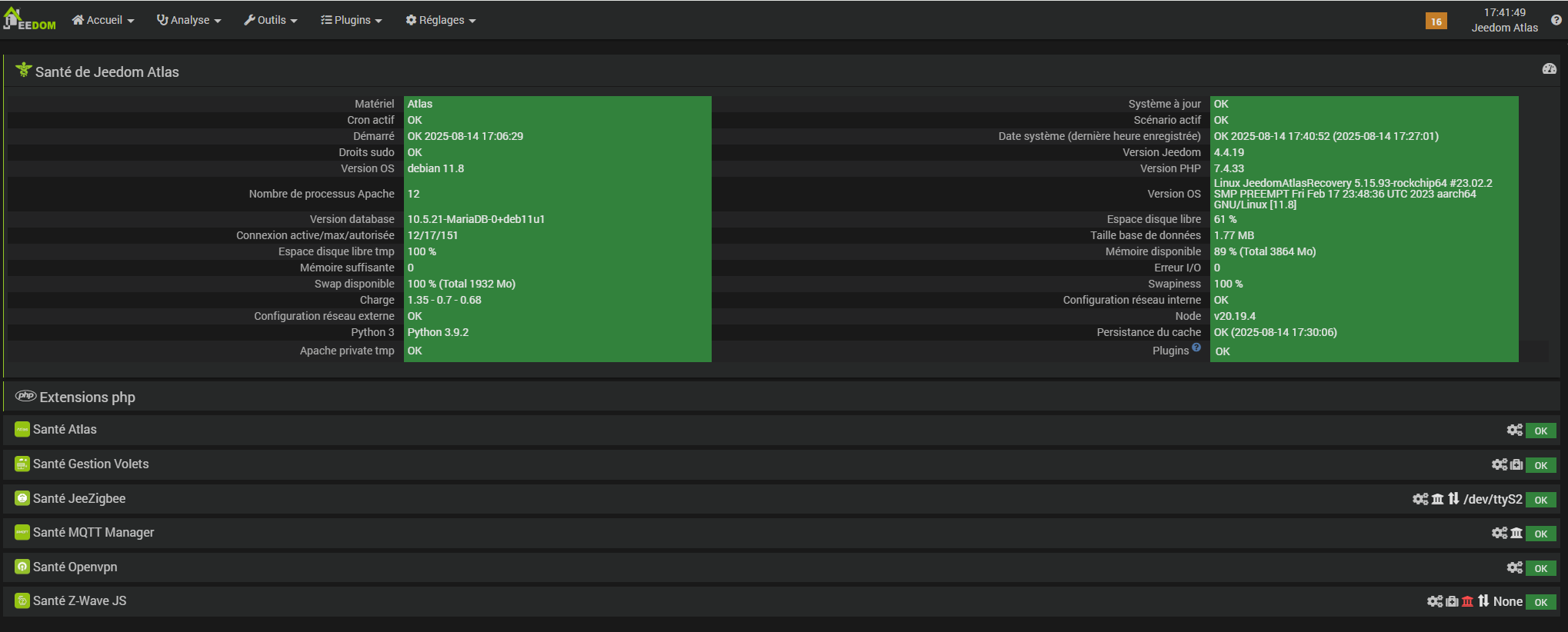Click the Z-Wave JS up-down arrows icon
The image size is (1568, 632).
coord(1483,601)
